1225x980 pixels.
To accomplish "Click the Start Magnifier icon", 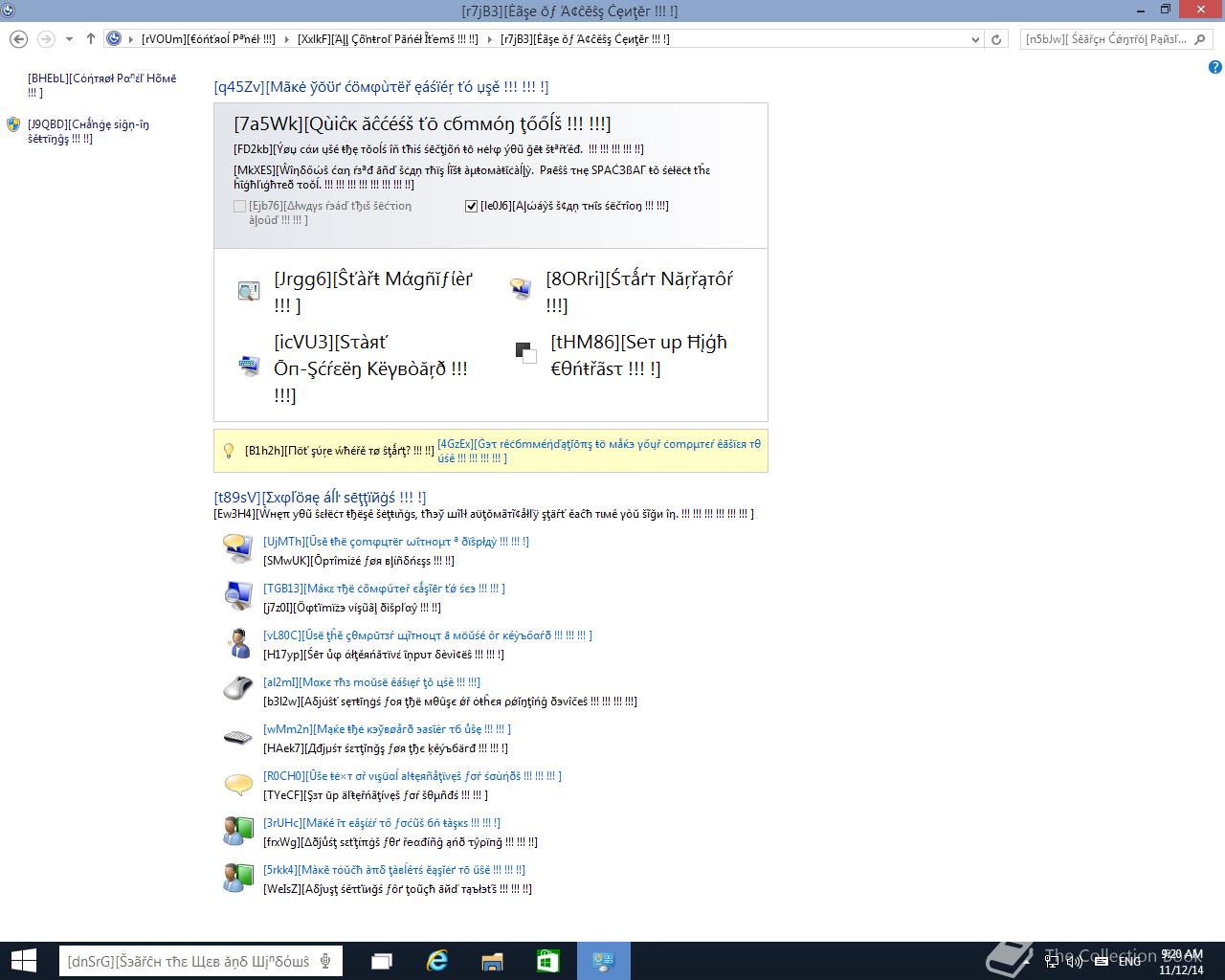I will (x=249, y=291).
